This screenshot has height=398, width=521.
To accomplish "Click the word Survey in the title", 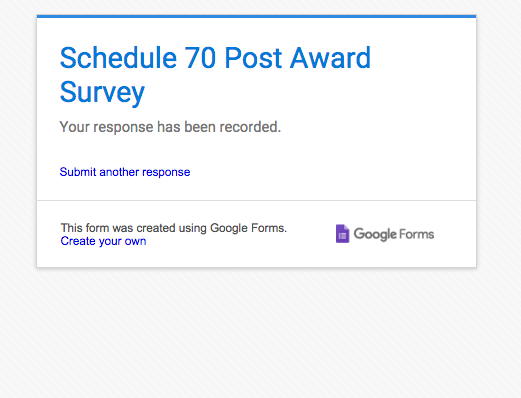I will point(102,93).
